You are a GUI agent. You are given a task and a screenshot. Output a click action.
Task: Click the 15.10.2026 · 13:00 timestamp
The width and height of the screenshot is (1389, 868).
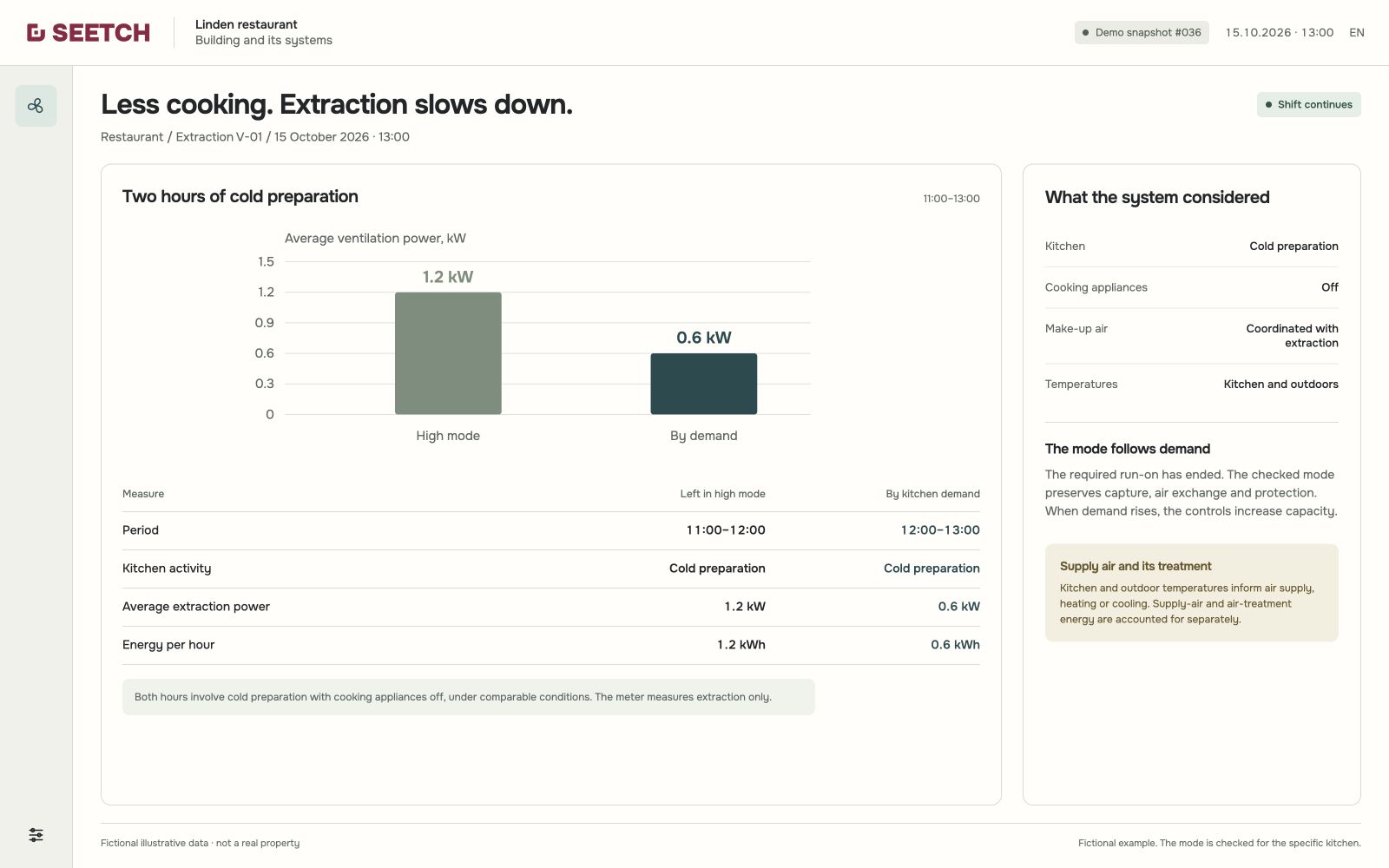click(x=1280, y=33)
